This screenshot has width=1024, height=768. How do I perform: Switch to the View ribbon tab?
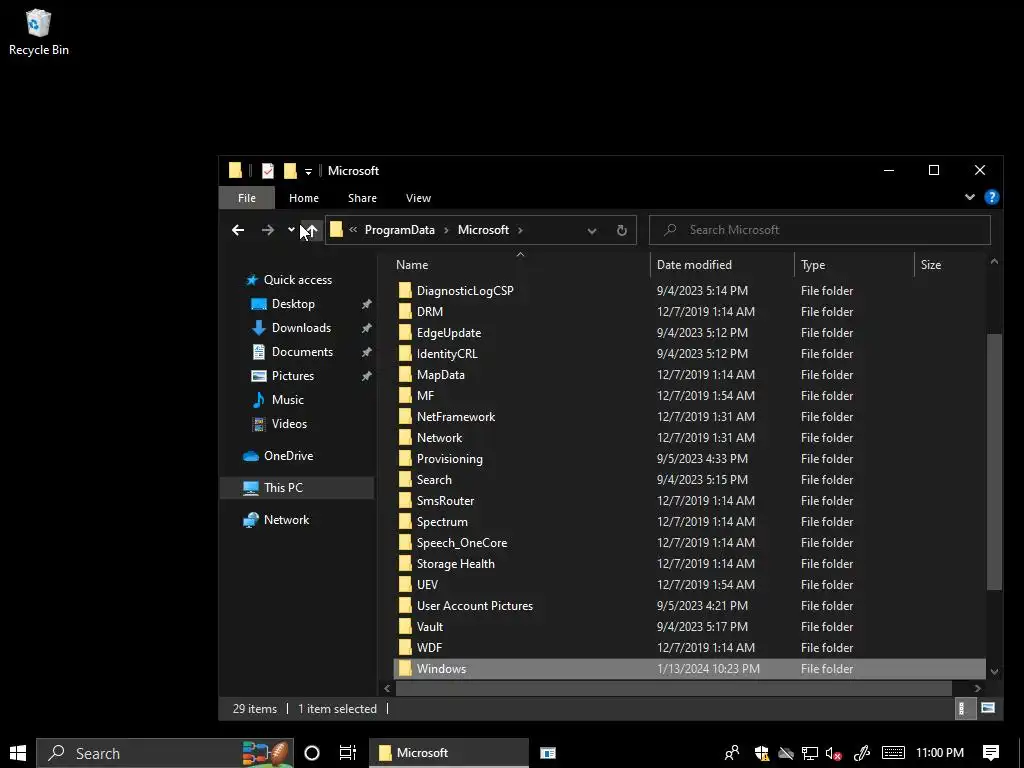pyautogui.click(x=418, y=198)
